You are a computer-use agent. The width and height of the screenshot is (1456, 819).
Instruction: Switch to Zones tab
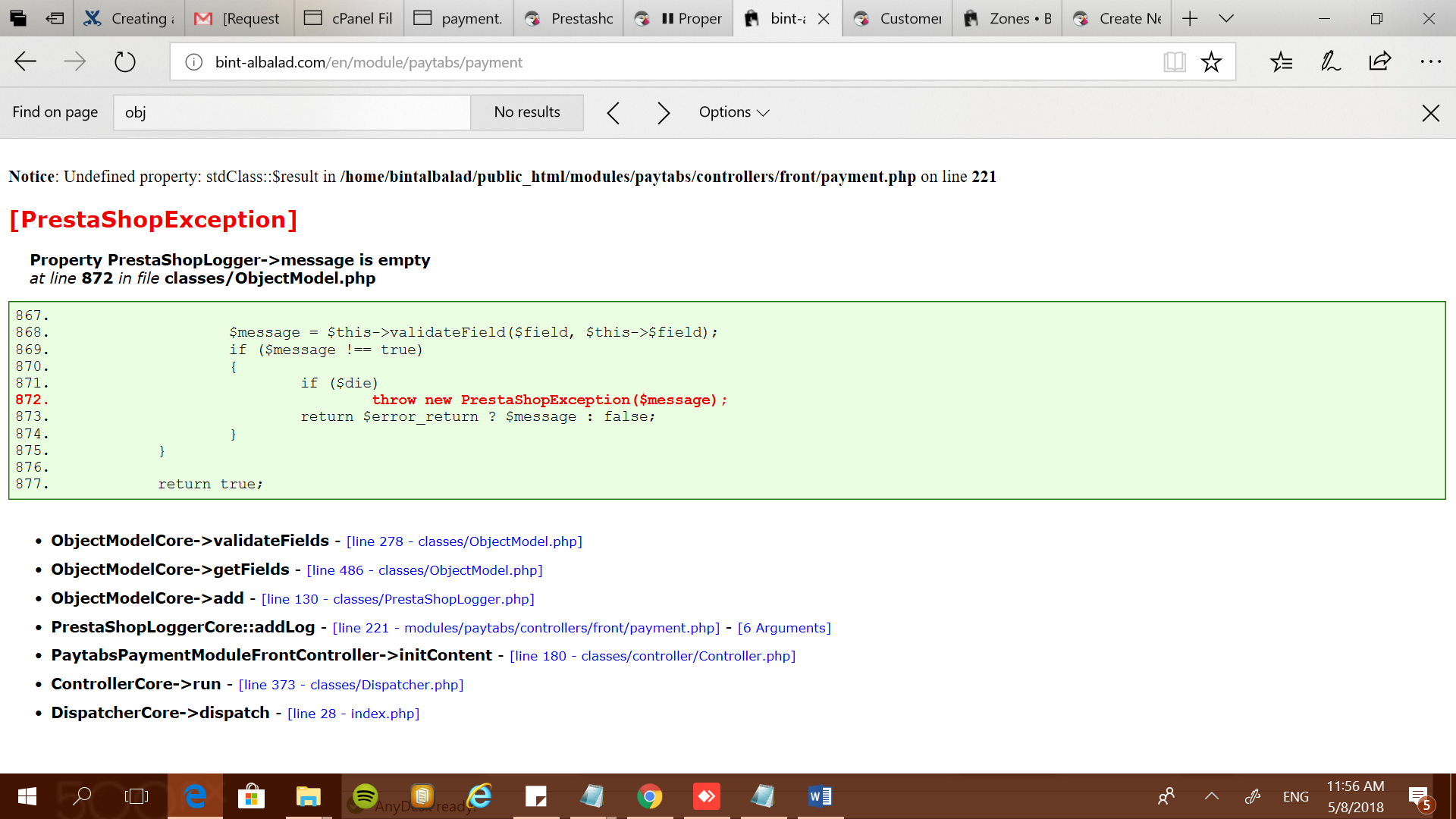pyautogui.click(x=1009, y=18)
